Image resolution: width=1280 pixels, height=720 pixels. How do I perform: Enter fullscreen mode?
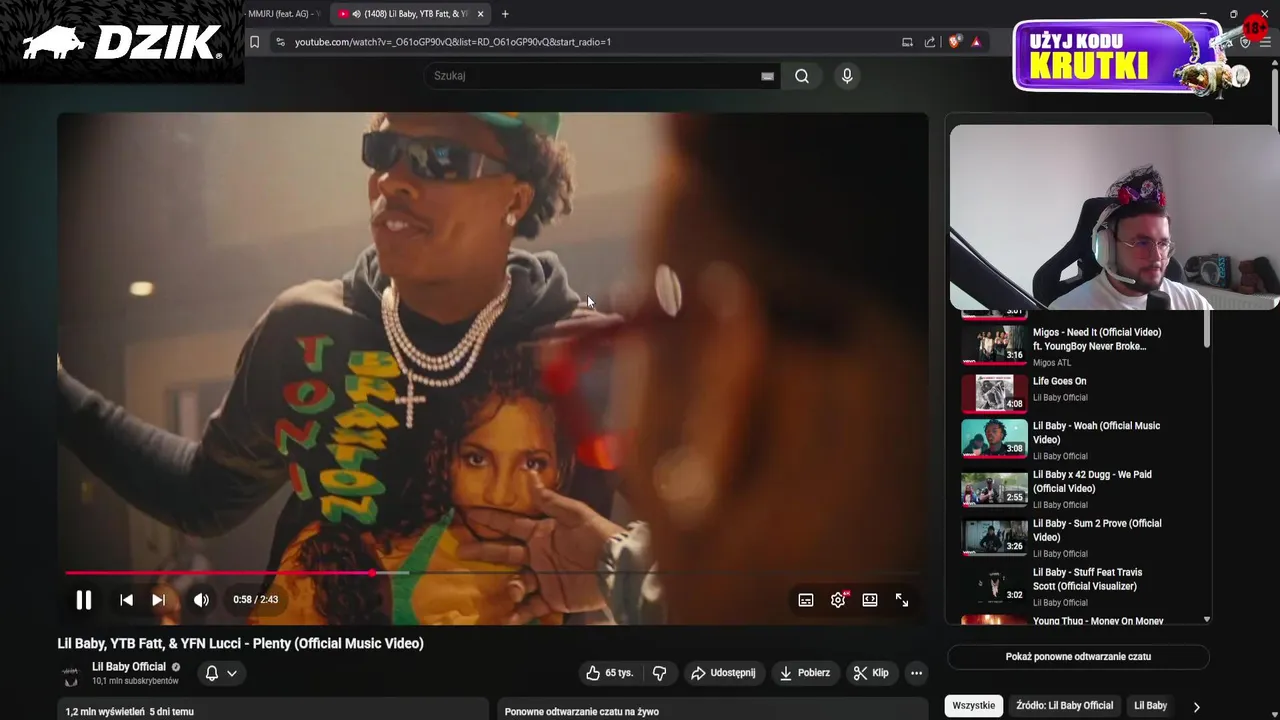902,600
